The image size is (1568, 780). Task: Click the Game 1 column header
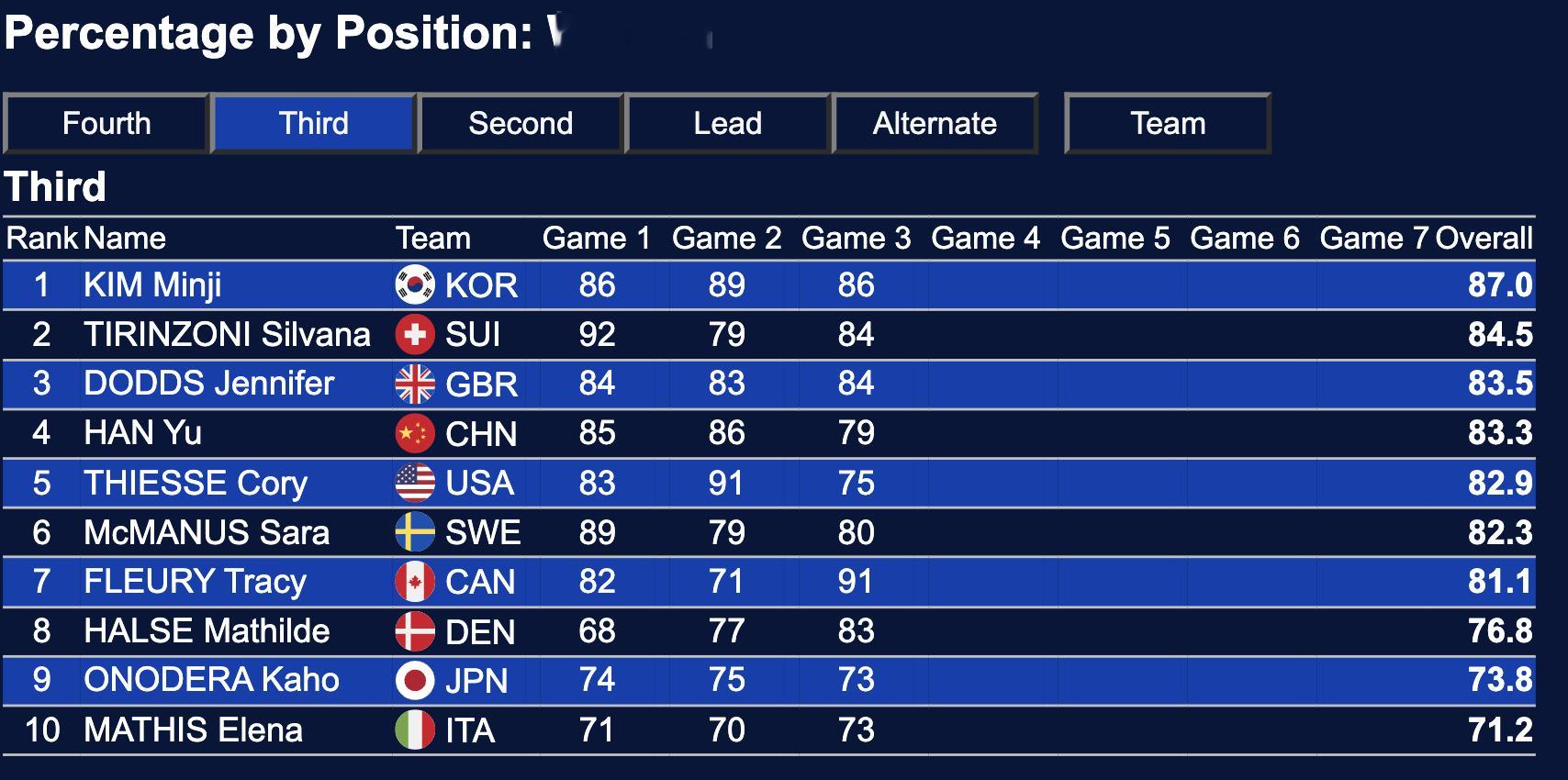pos(597,239)
